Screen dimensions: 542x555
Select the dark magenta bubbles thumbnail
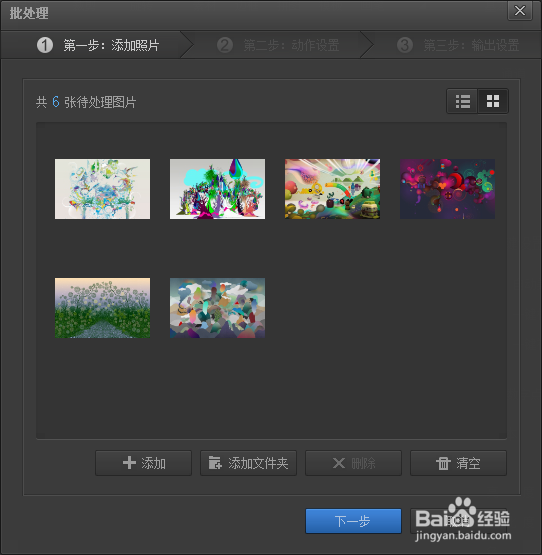[447, 189]
